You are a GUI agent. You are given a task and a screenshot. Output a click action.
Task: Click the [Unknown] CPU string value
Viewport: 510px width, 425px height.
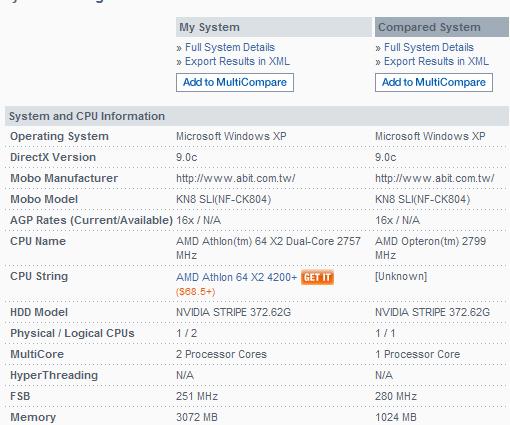point(401,276)
